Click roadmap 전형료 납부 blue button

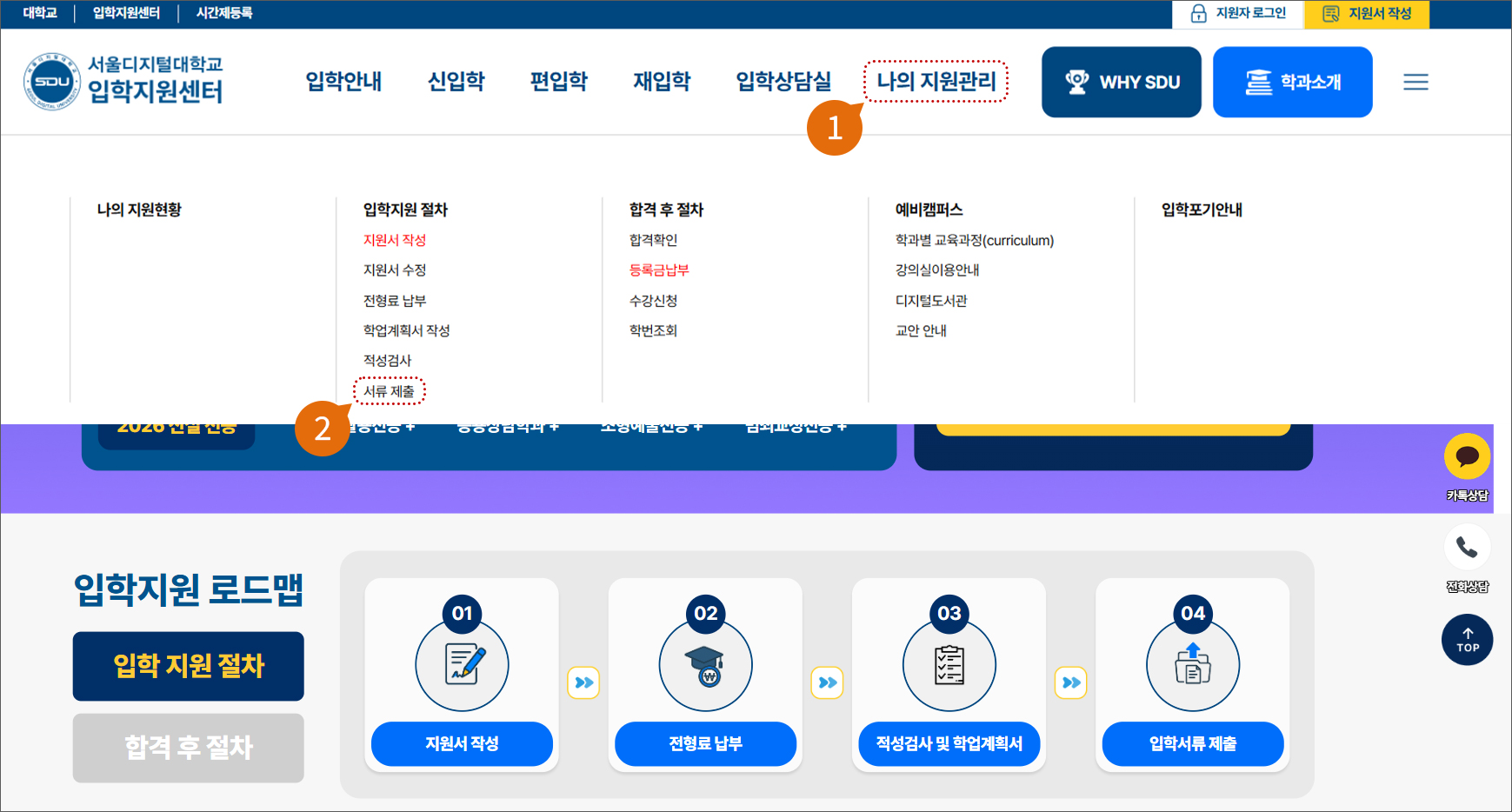point(705,743)
